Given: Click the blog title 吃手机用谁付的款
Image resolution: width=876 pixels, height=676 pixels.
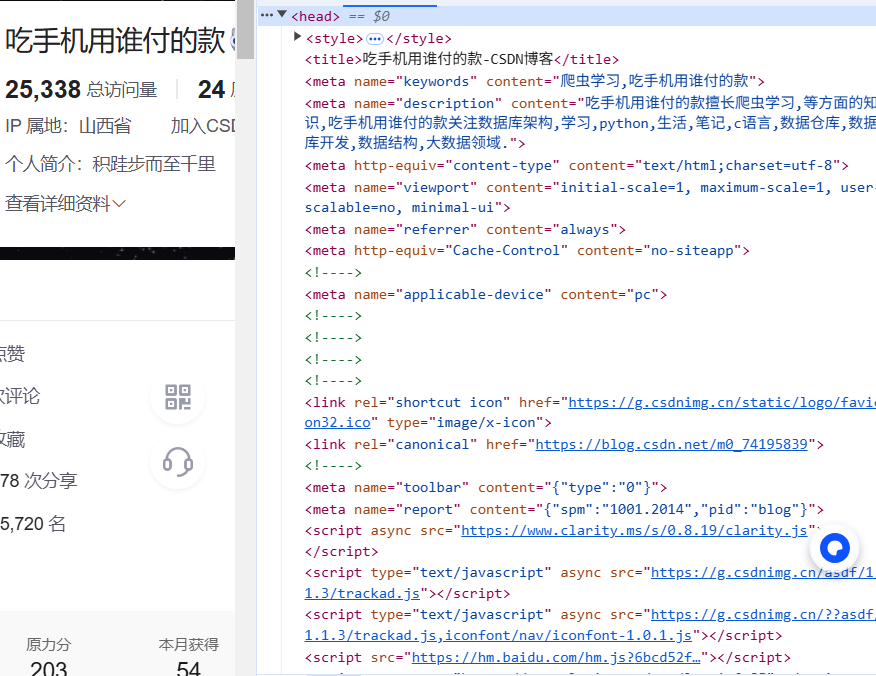Looking at the screenshot, I should 115,40.
